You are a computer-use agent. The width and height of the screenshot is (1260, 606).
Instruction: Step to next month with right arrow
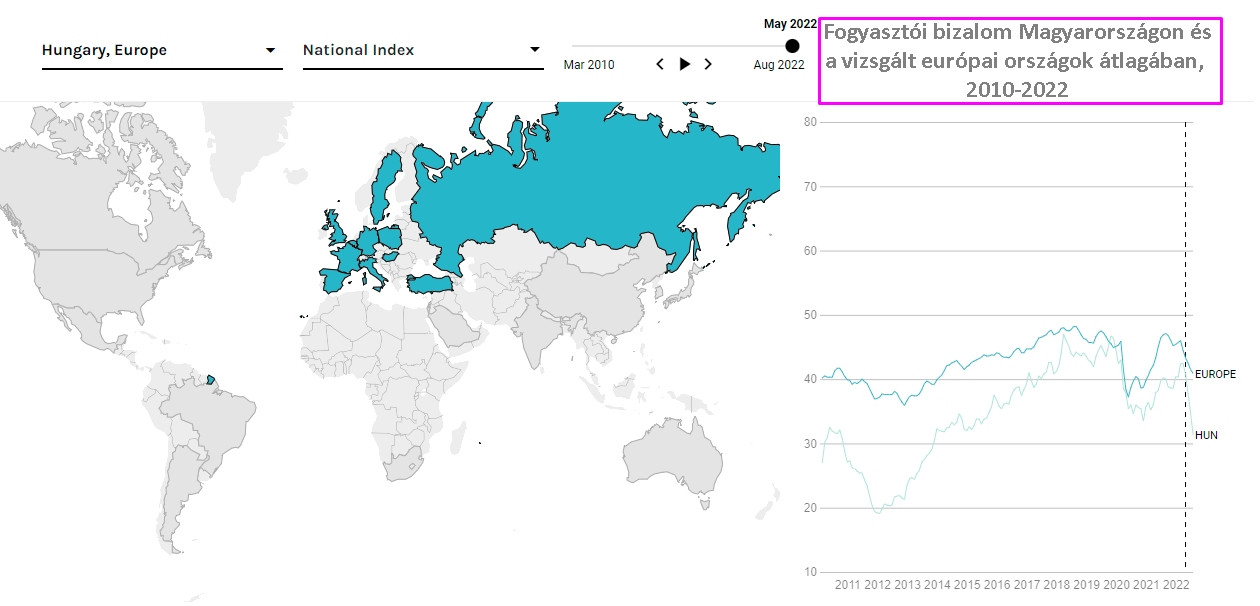(708, 64)
